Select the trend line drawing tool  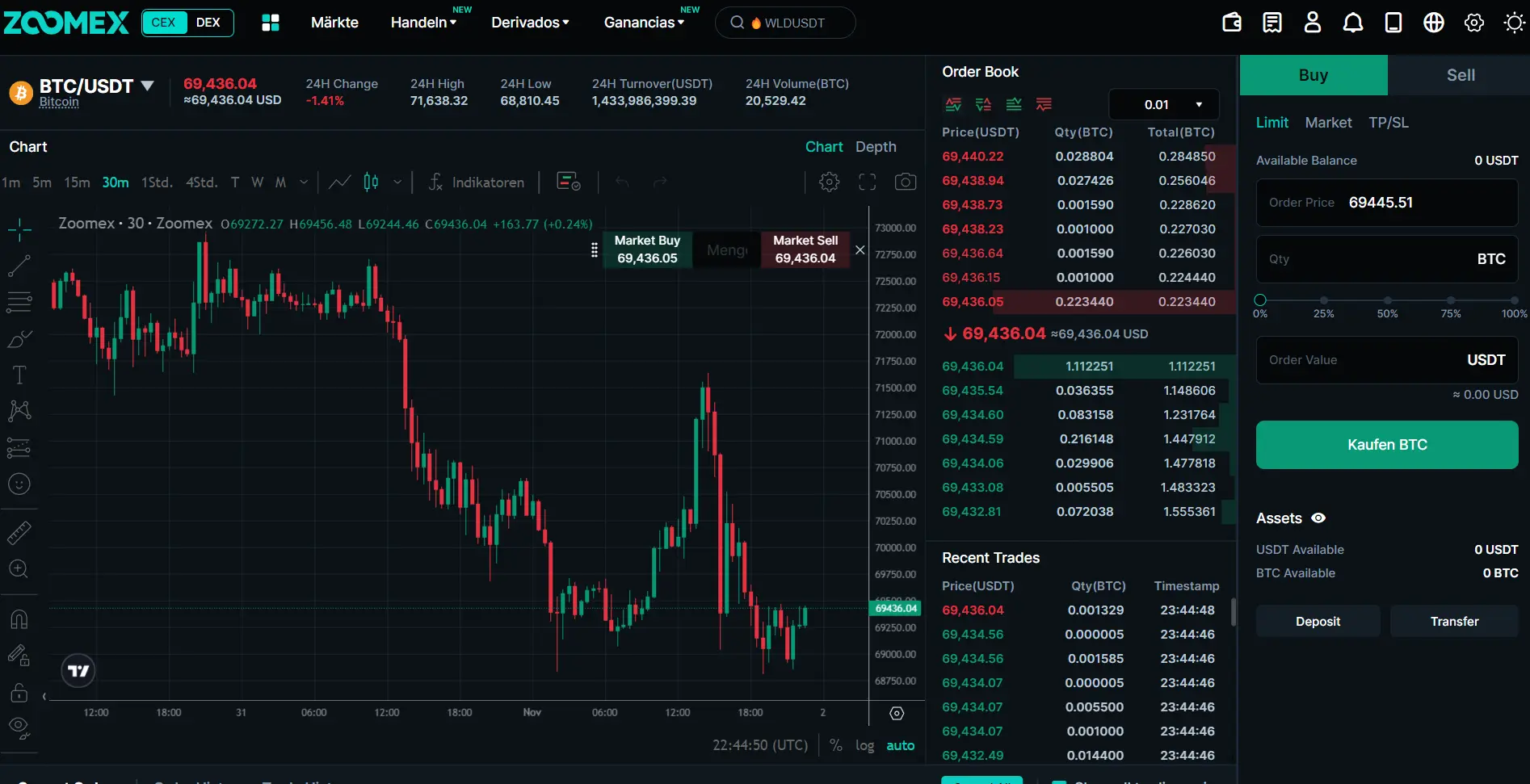point(19,266)
